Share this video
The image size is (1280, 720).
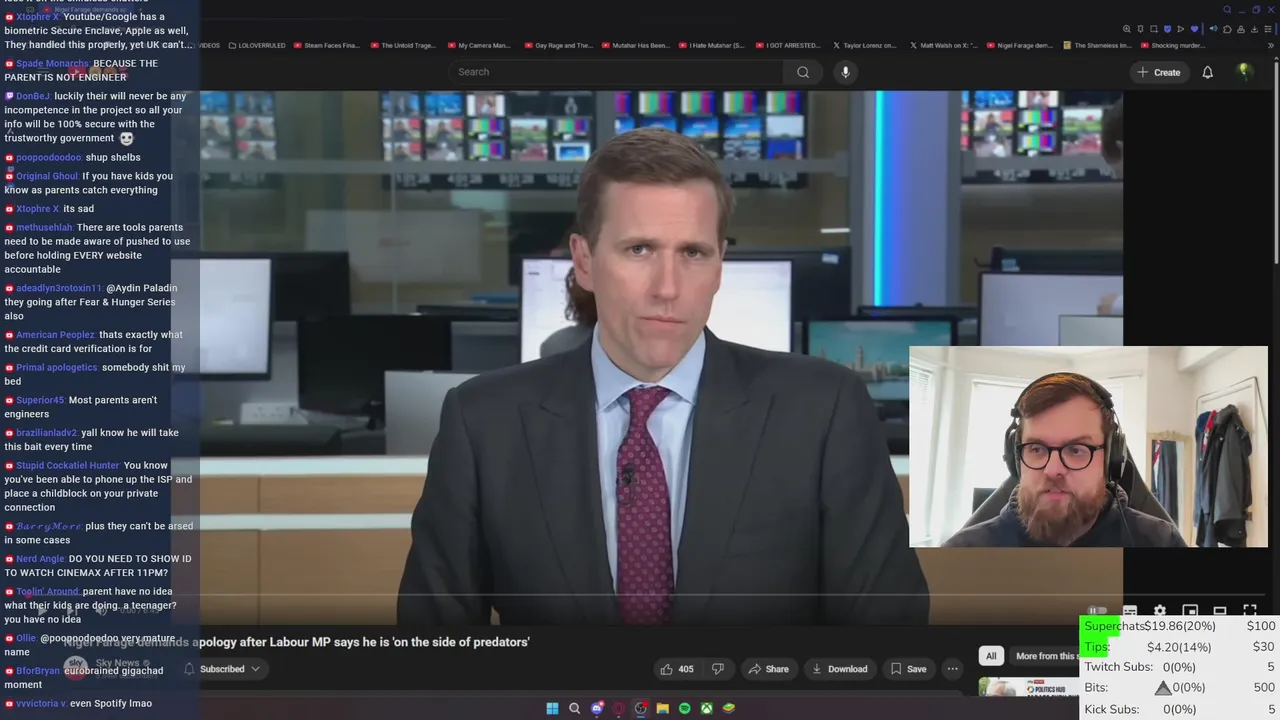(768, 669)
